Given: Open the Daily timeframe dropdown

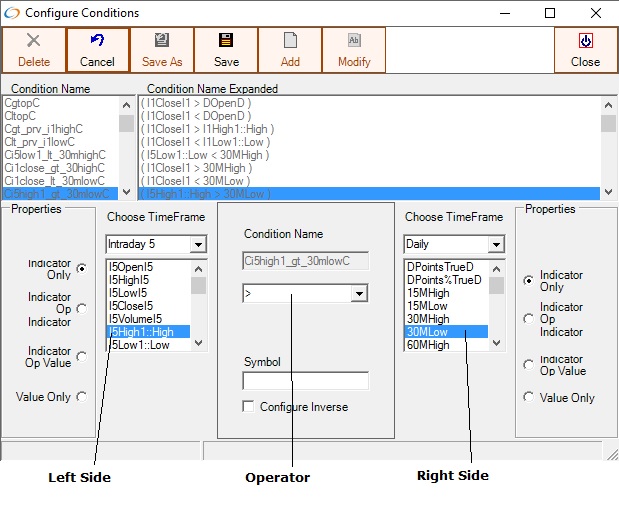Looking at the screenshot, I should [x=496, y=245].
